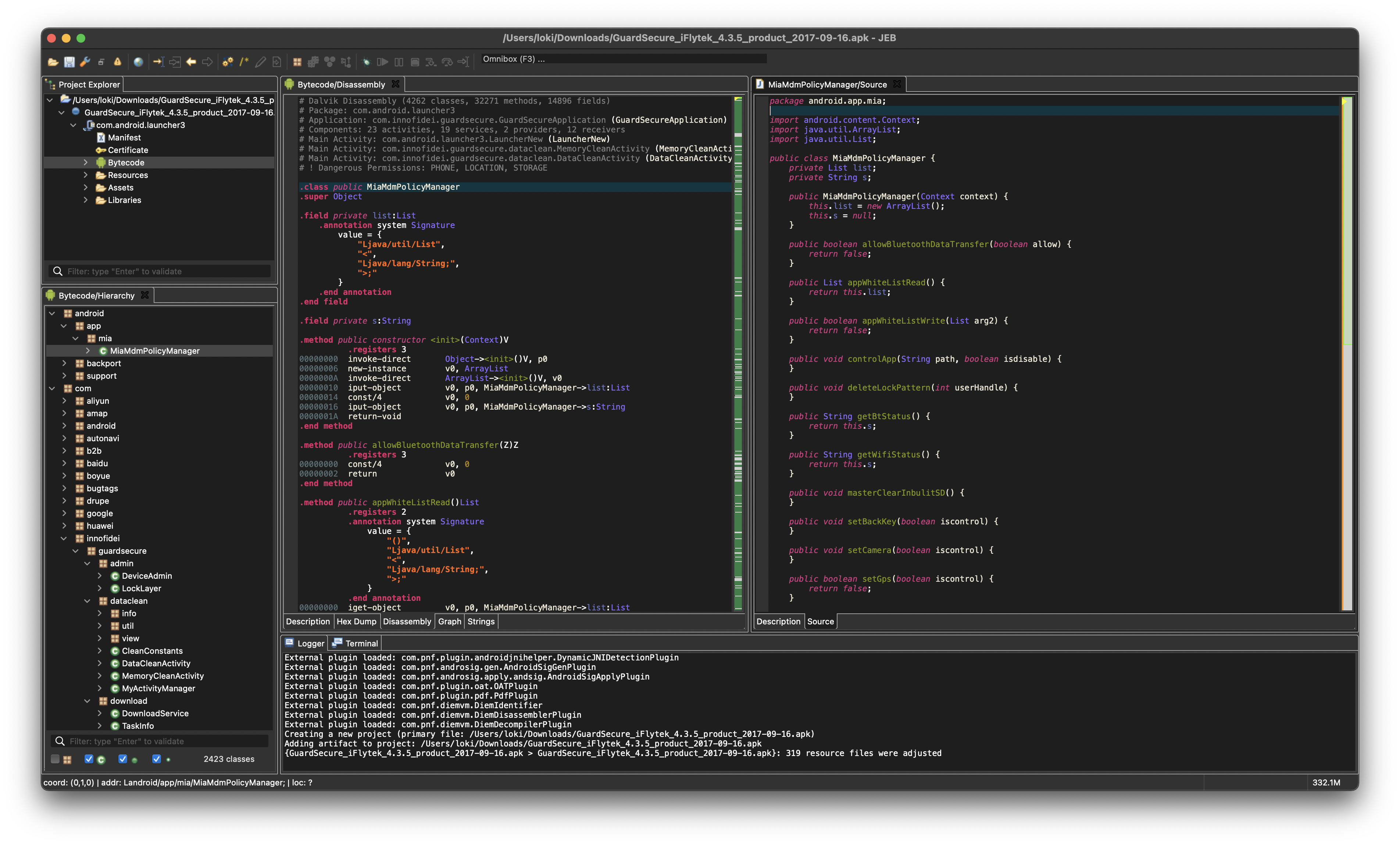Click the disassembly overview marker bar

tap(738, 353)
